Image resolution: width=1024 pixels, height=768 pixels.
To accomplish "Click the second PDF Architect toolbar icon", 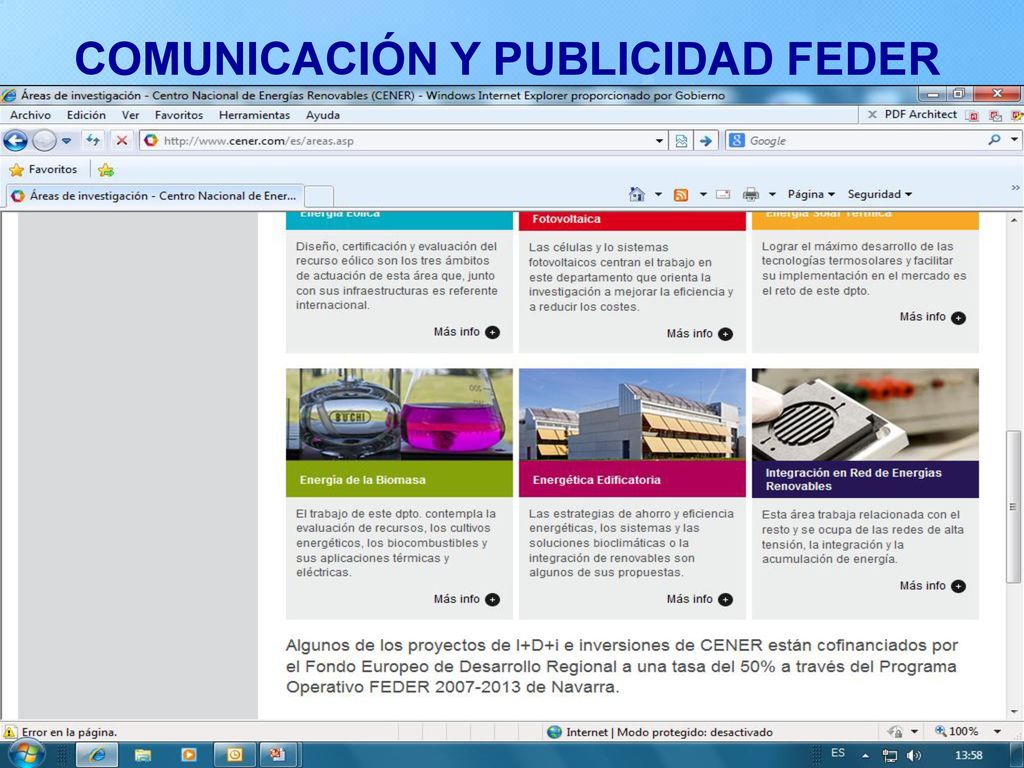I will [995, 116].
